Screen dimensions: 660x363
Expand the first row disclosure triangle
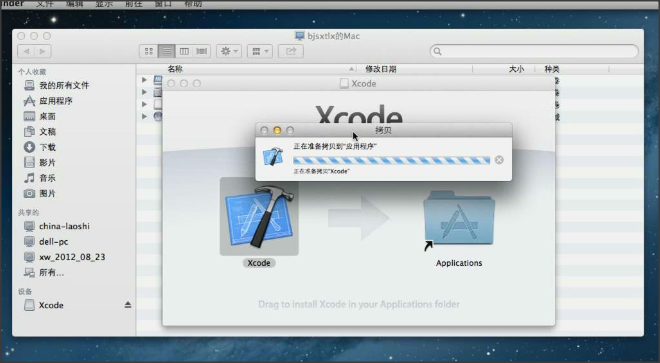[x=144, y=80]
